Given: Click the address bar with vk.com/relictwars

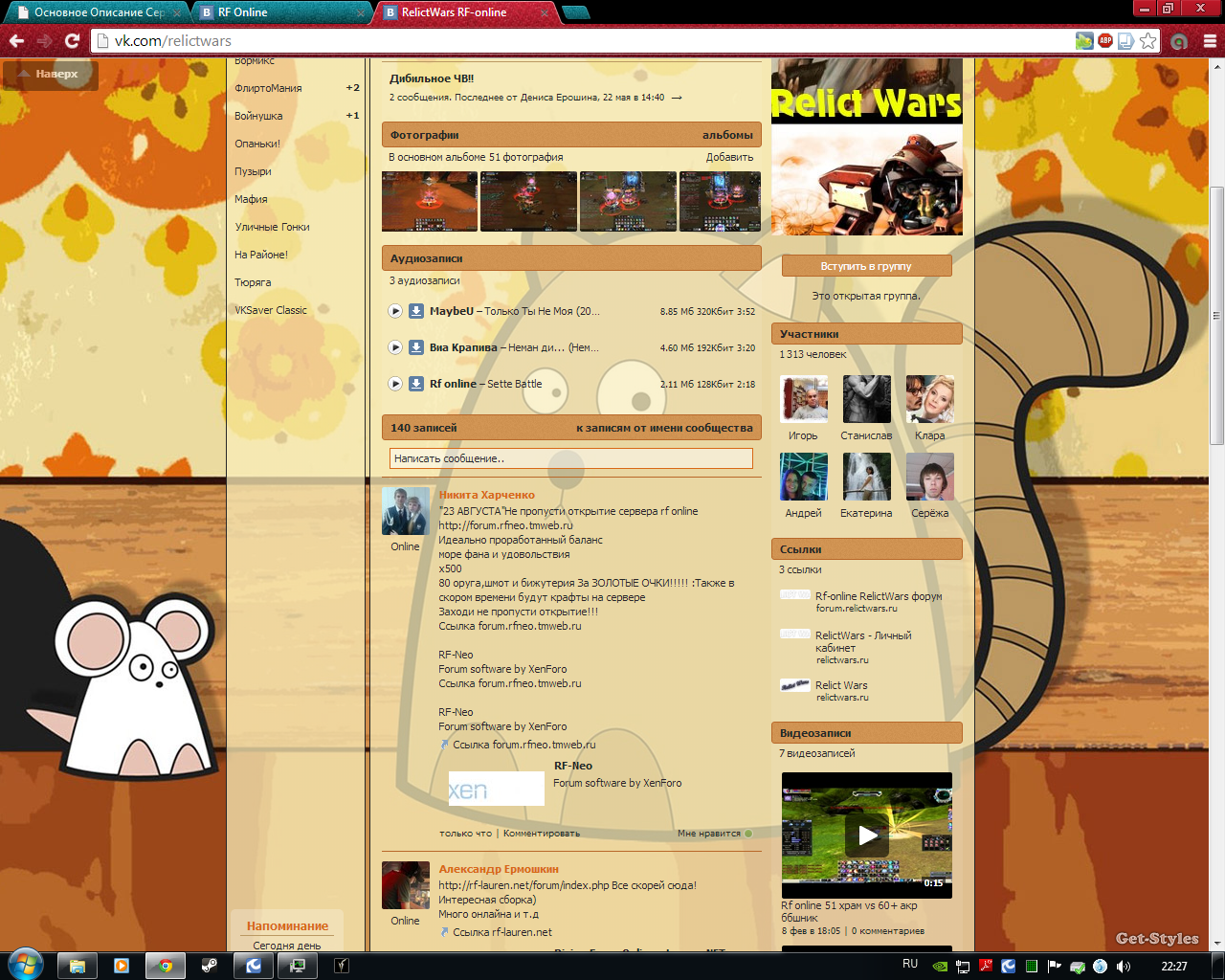Looking at the screenshot, I should (x=584, y=41).
